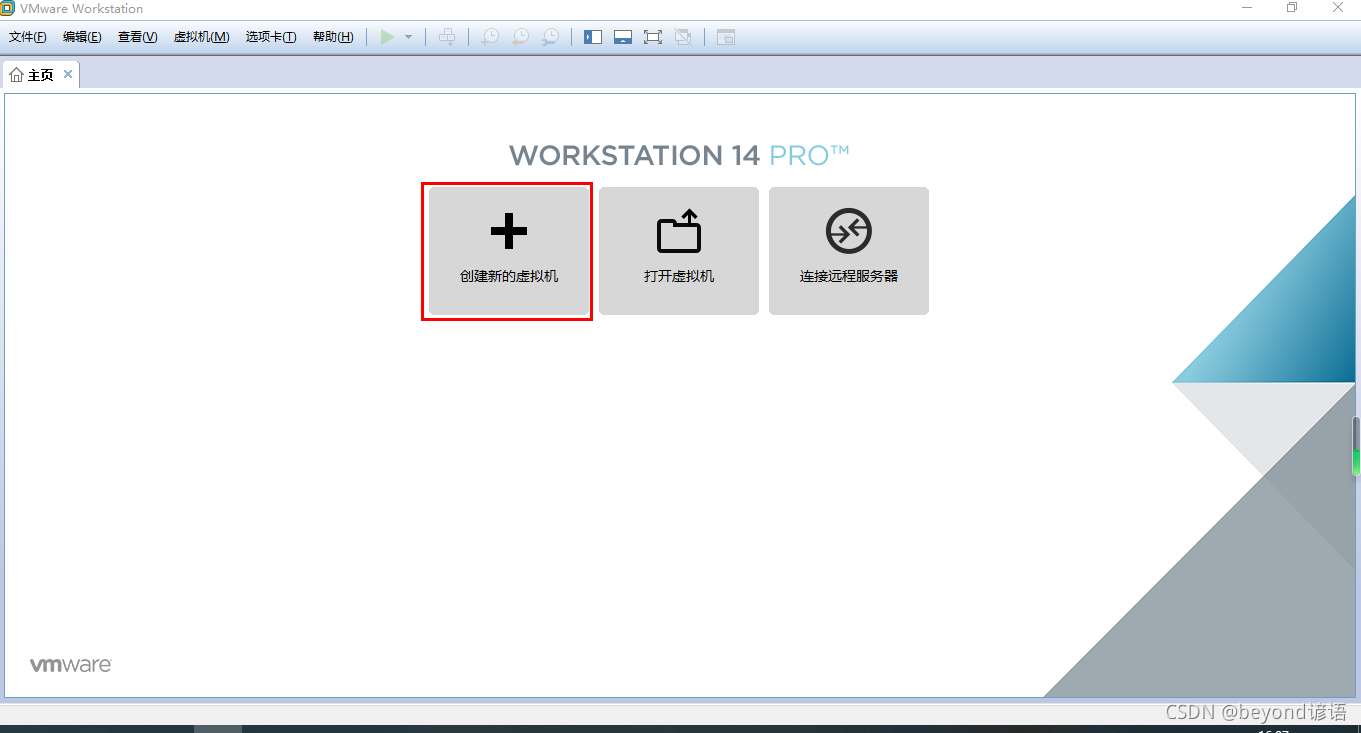The height and width of the screenshot is (733, 1361).
Task: Click the open folder icon 打开虚拟机
Action: [x=679, y=231]
